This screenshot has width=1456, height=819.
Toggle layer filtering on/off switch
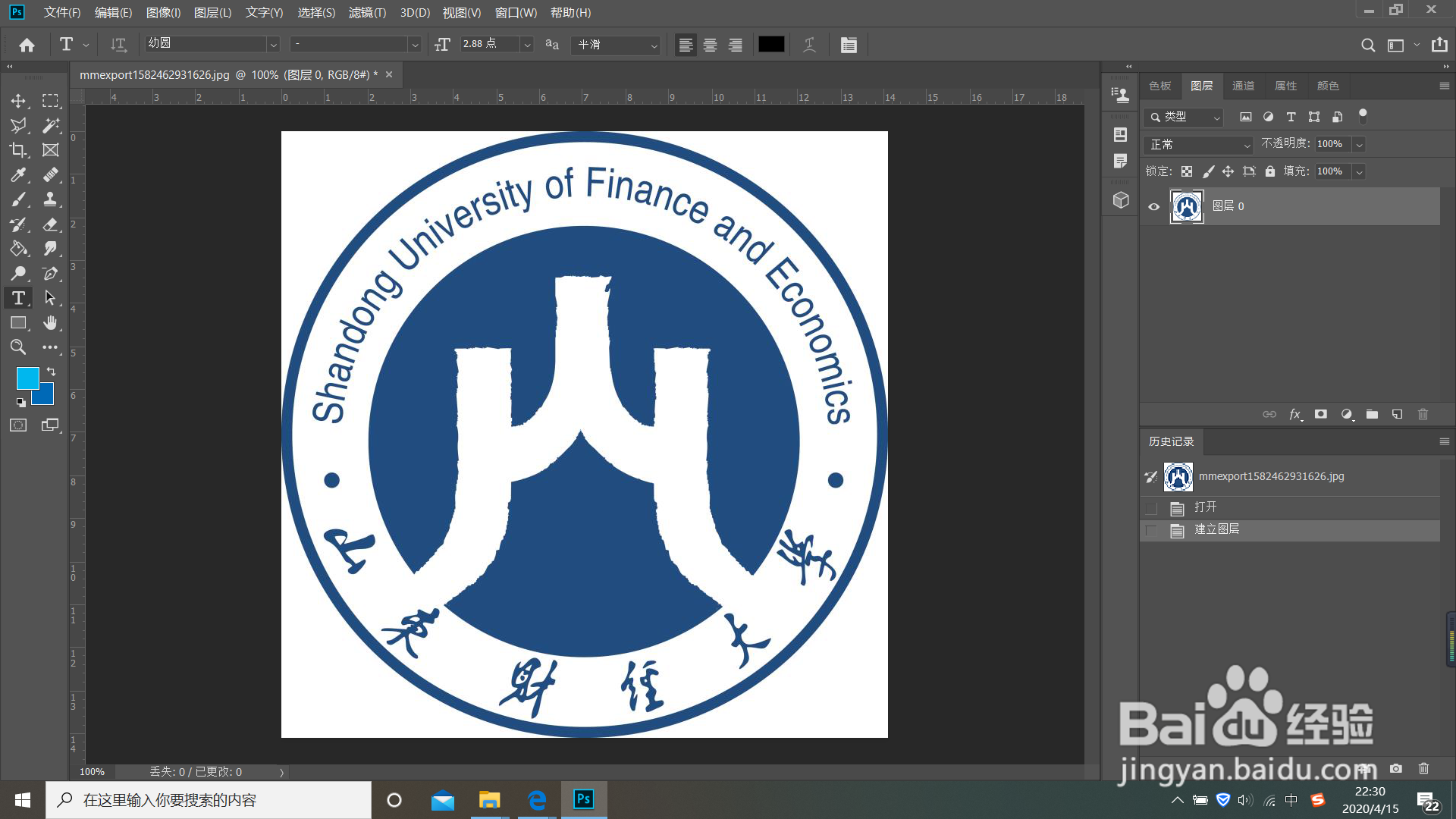point(1363,116)
